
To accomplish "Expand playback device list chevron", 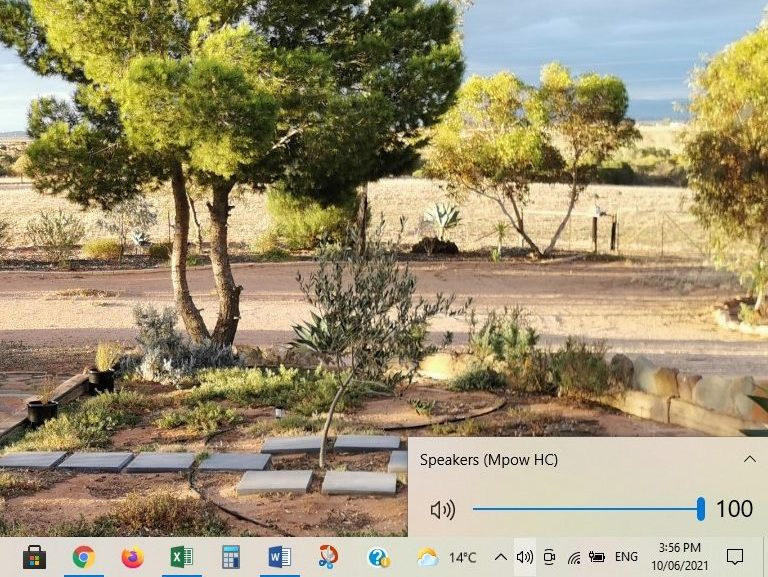I will (x=749, y=459).
